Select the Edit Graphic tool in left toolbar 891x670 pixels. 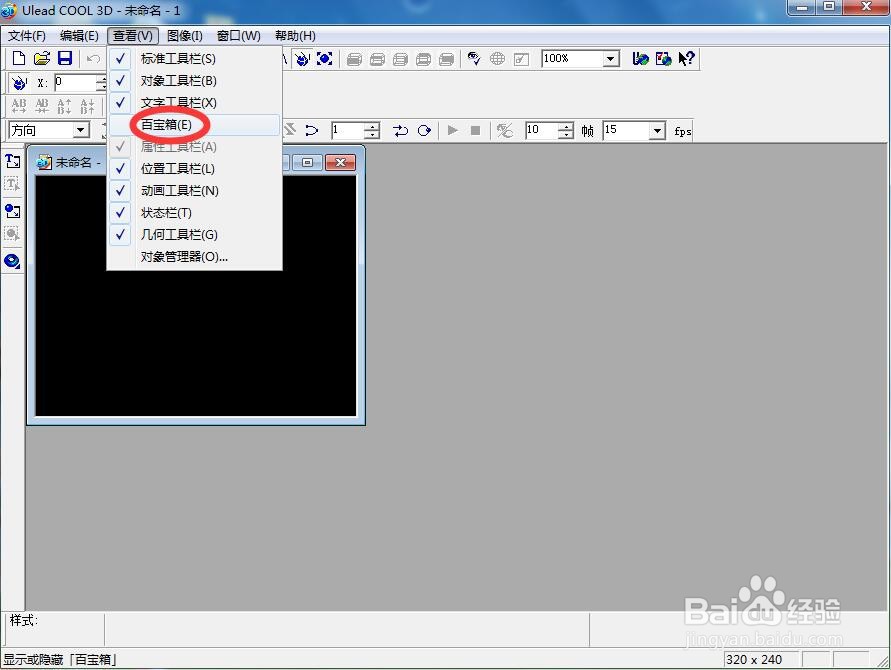(13, 234)
